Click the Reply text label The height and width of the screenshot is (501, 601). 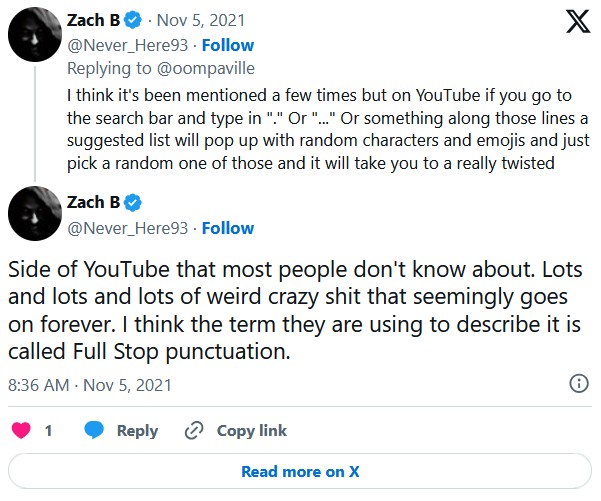point(137,431)
